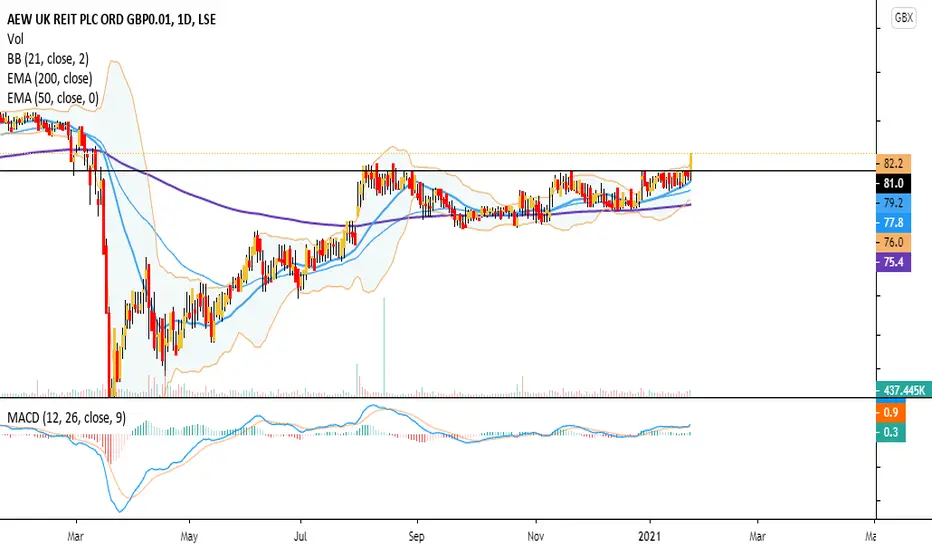Click the MACD (12, 26, close, 9) legend
The image size is (932, 550).
click(x=66, y=418)
